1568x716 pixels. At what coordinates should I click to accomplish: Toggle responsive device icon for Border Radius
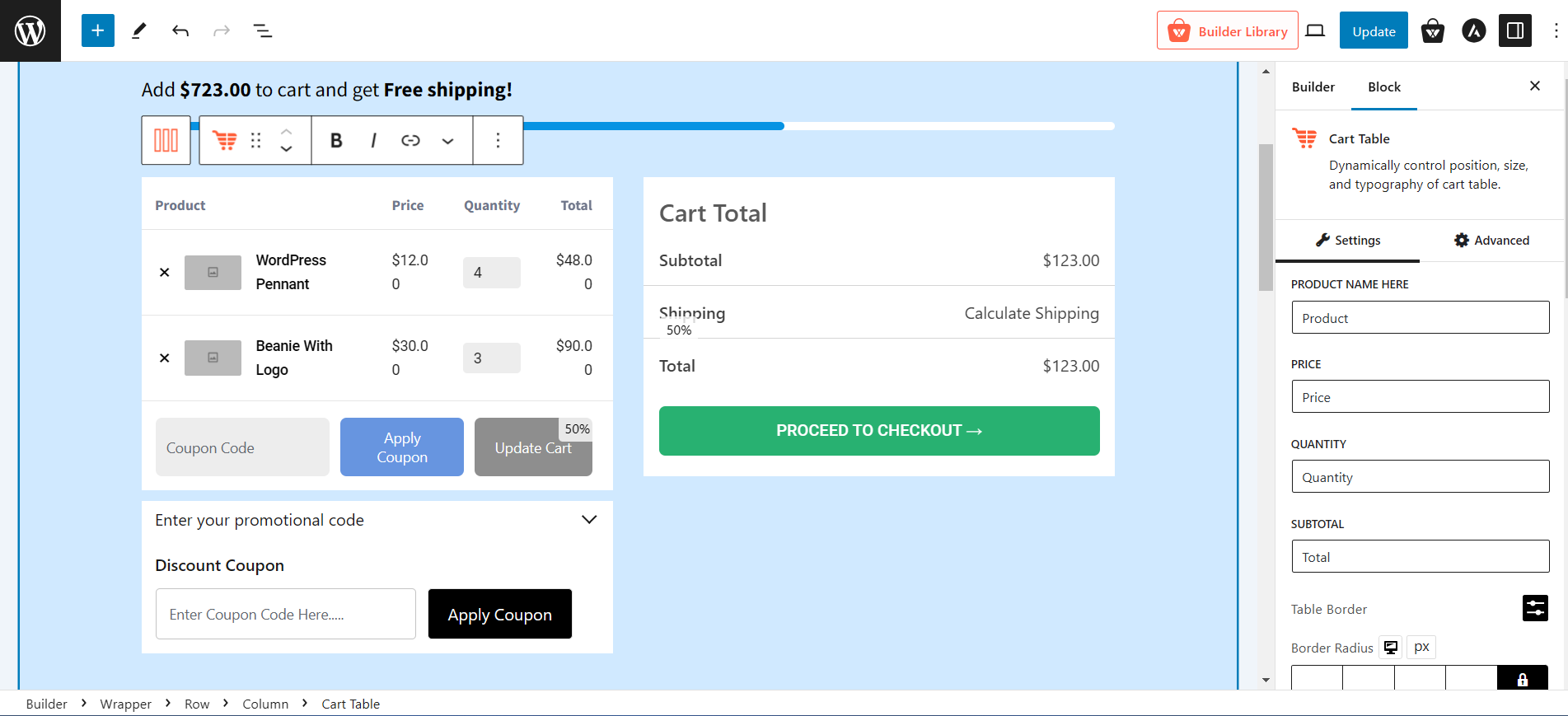coord(1391,647)
